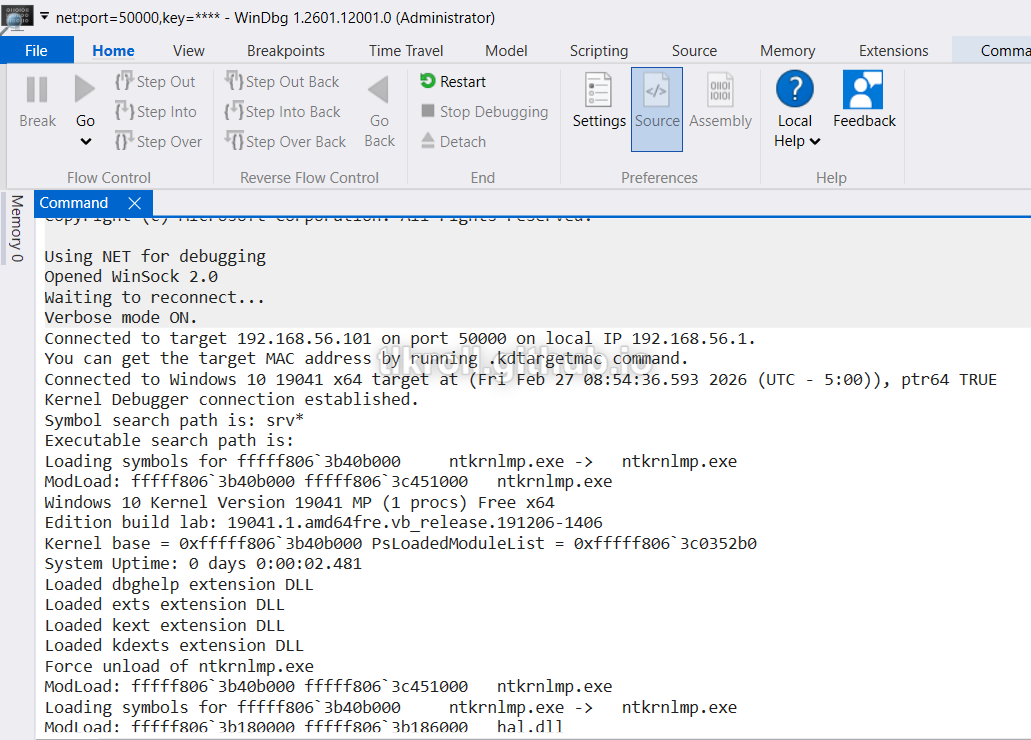Select the Step Over icon
The height and width of the screenshot is (740, 1031).
[125, 142]
